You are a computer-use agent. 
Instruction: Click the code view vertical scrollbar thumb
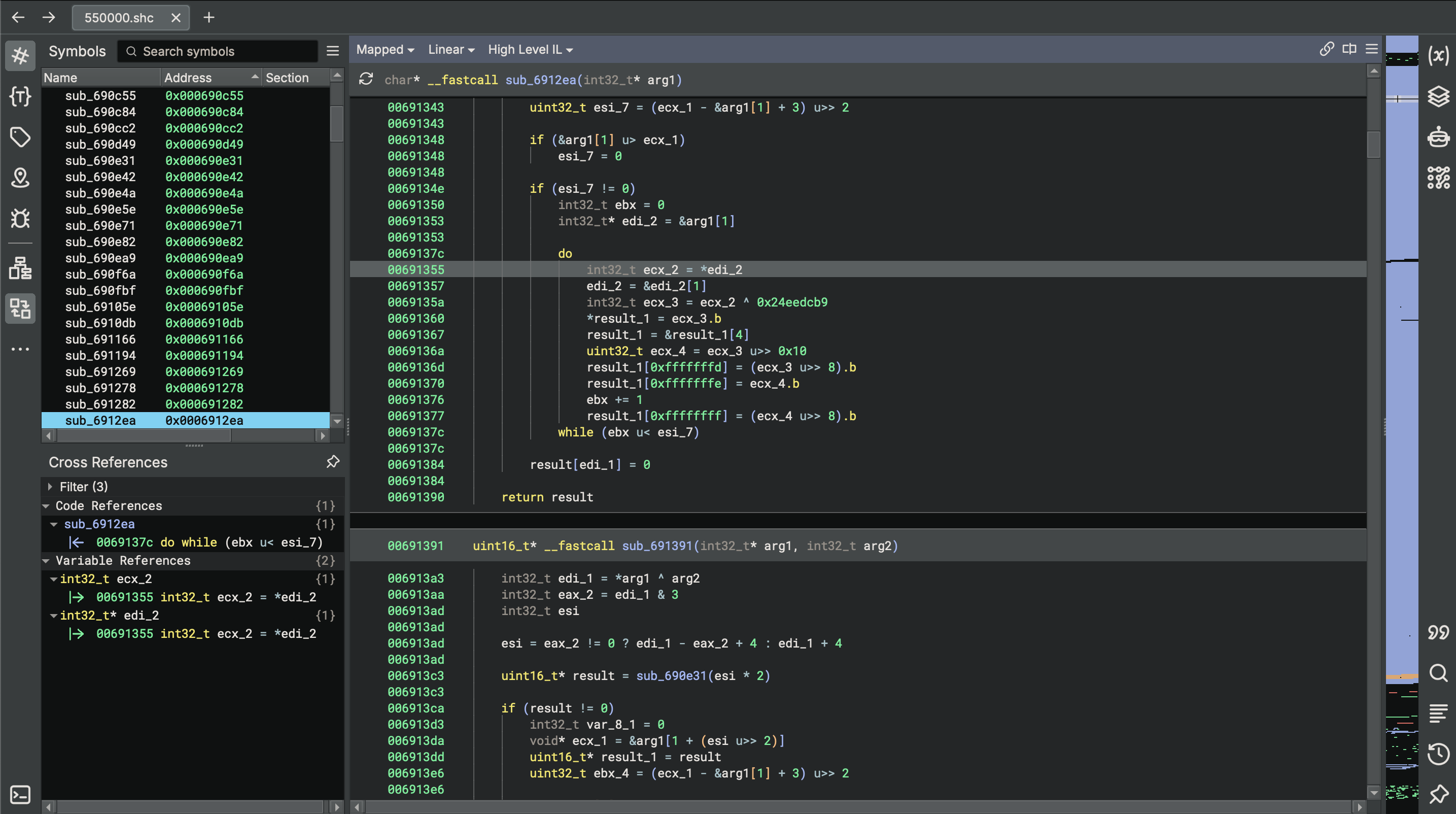[1373, 144]
